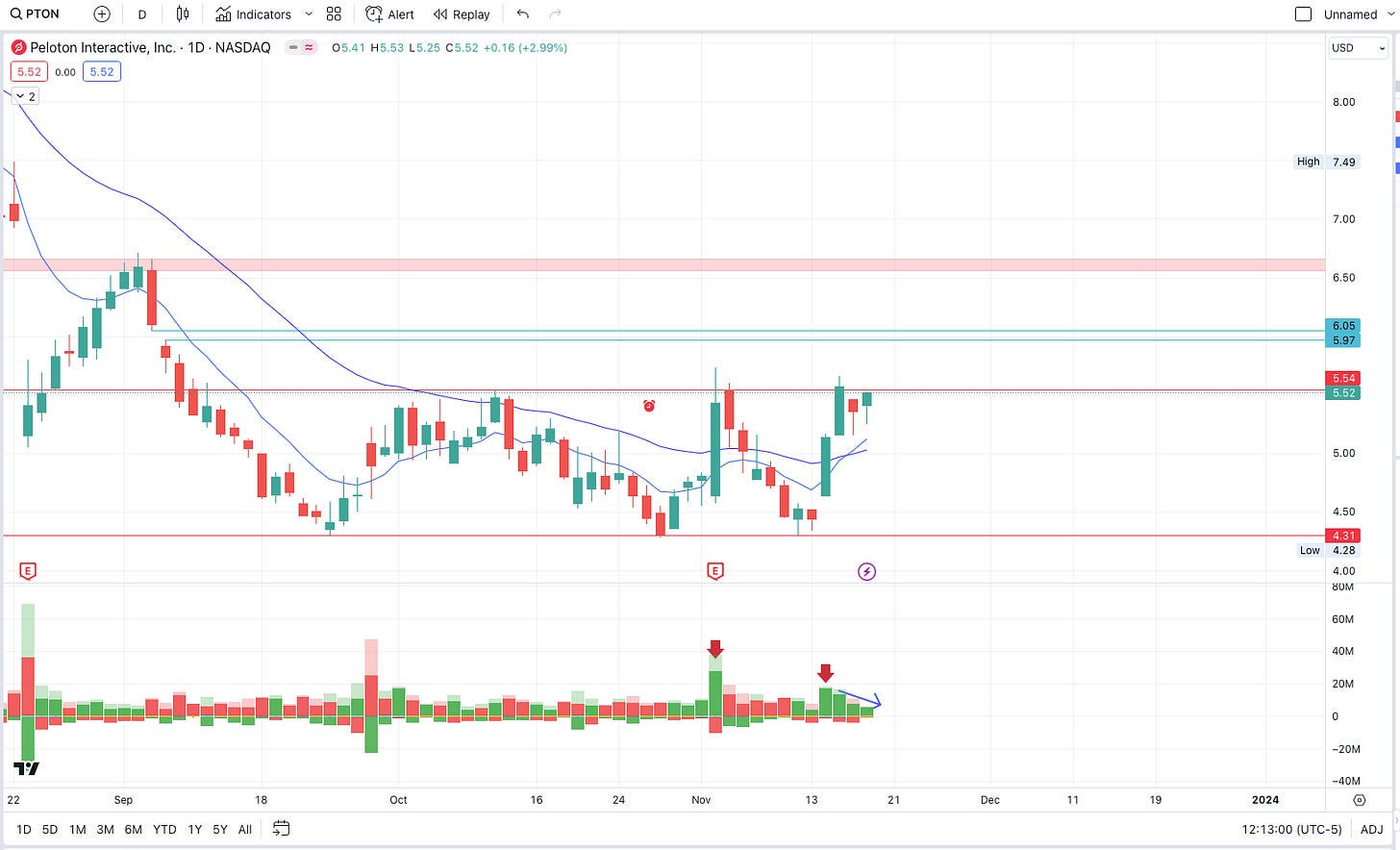Click the 5.97 price line label
The width and height of the screenshot is (1400, 850).
1343,340
